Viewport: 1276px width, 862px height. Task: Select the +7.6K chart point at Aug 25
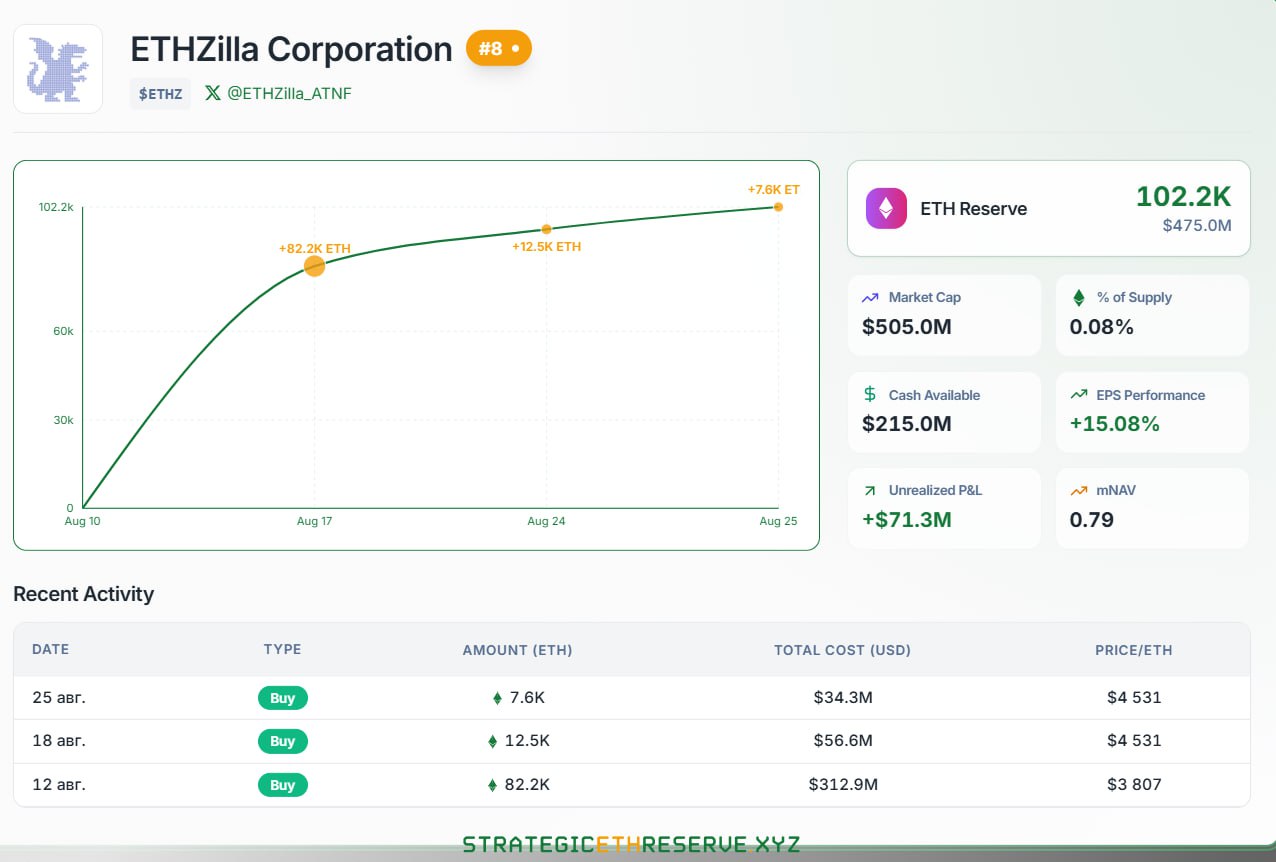click(778, 207)
